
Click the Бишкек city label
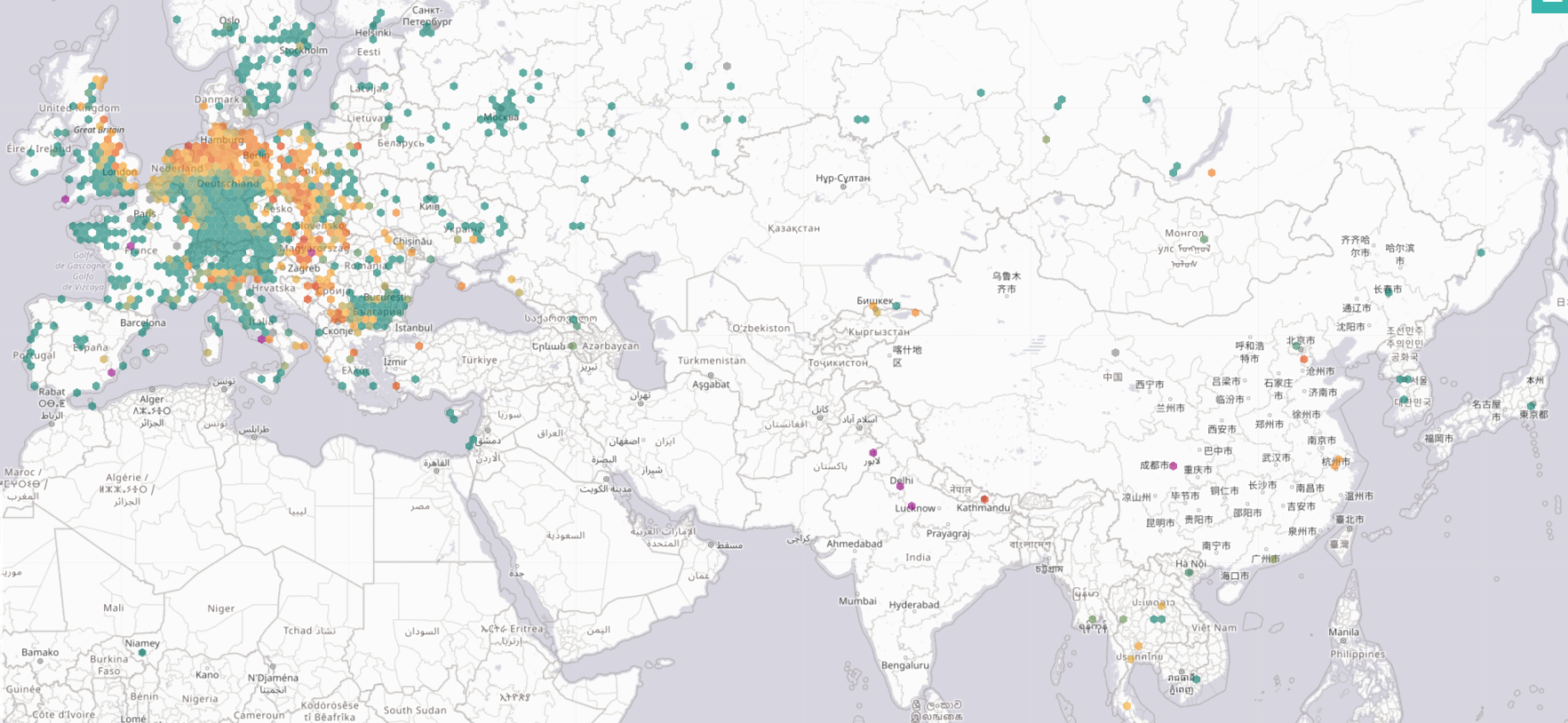coord(875,301)
